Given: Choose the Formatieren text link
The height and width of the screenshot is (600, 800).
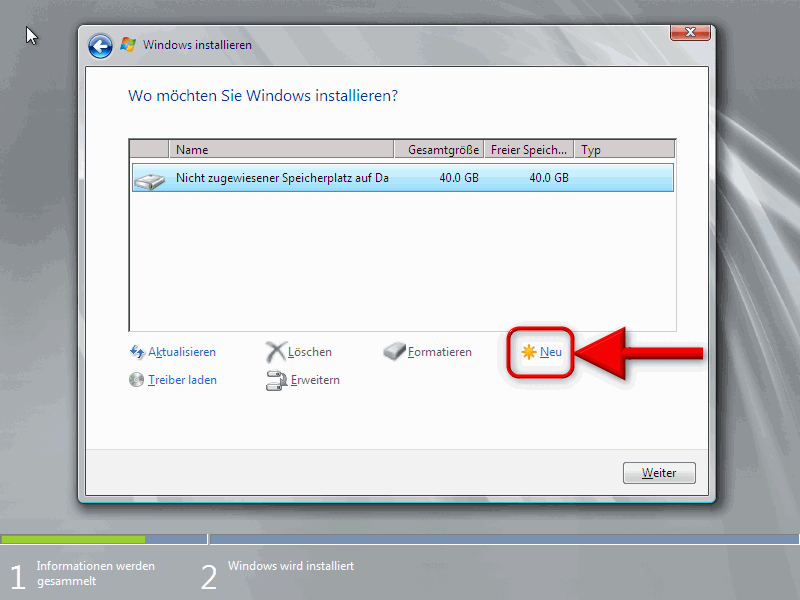Looking at the screenshot, I should [440, 352].
